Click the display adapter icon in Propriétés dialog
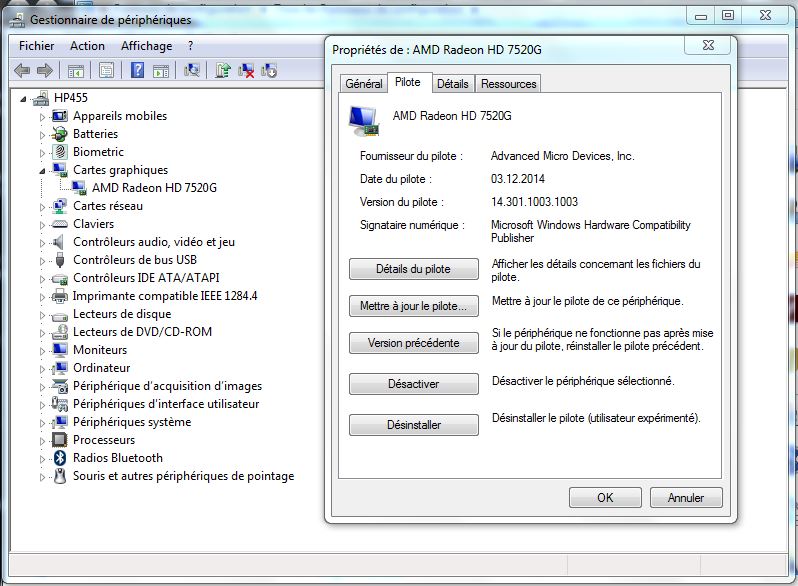The width and height of the screenshot is (798, 586). click(364, 122)
